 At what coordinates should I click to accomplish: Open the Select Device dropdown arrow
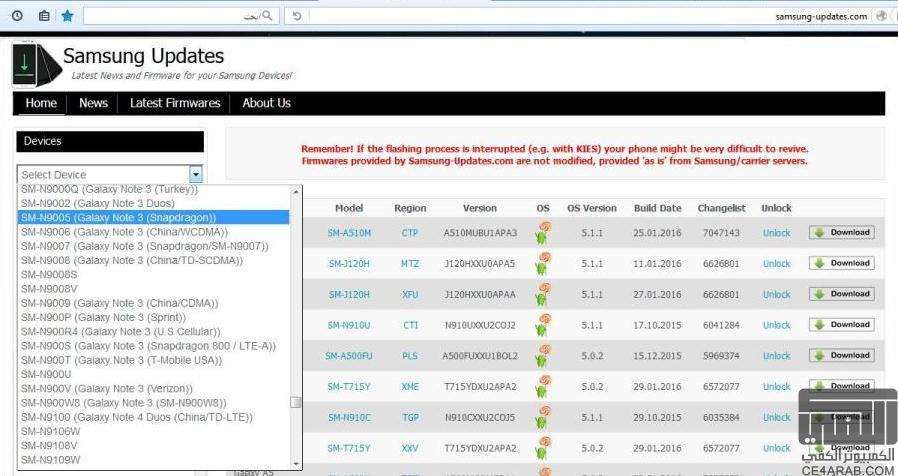196,174
